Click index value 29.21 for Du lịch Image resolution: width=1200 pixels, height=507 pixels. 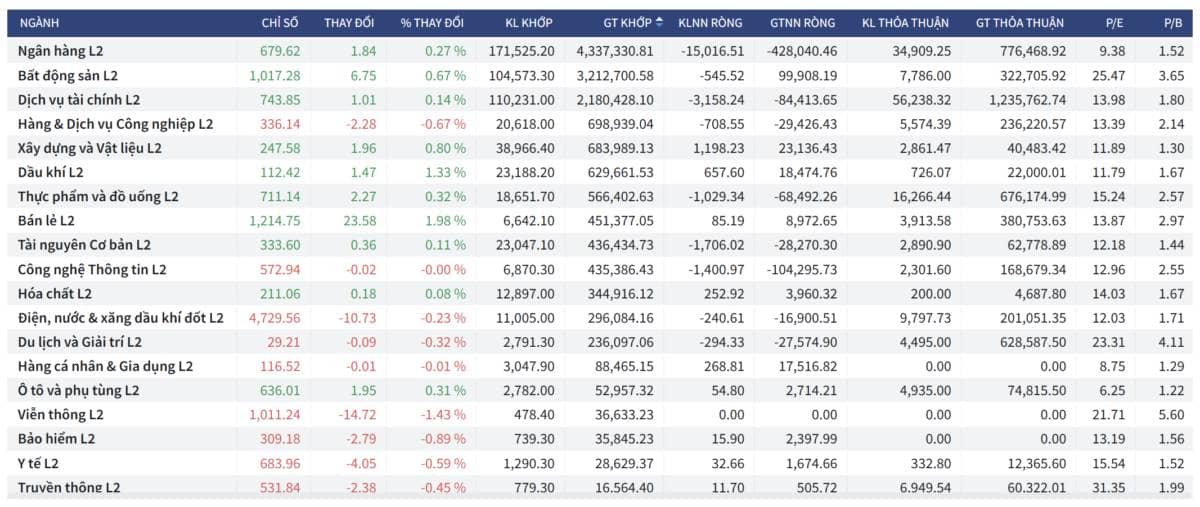283,342
